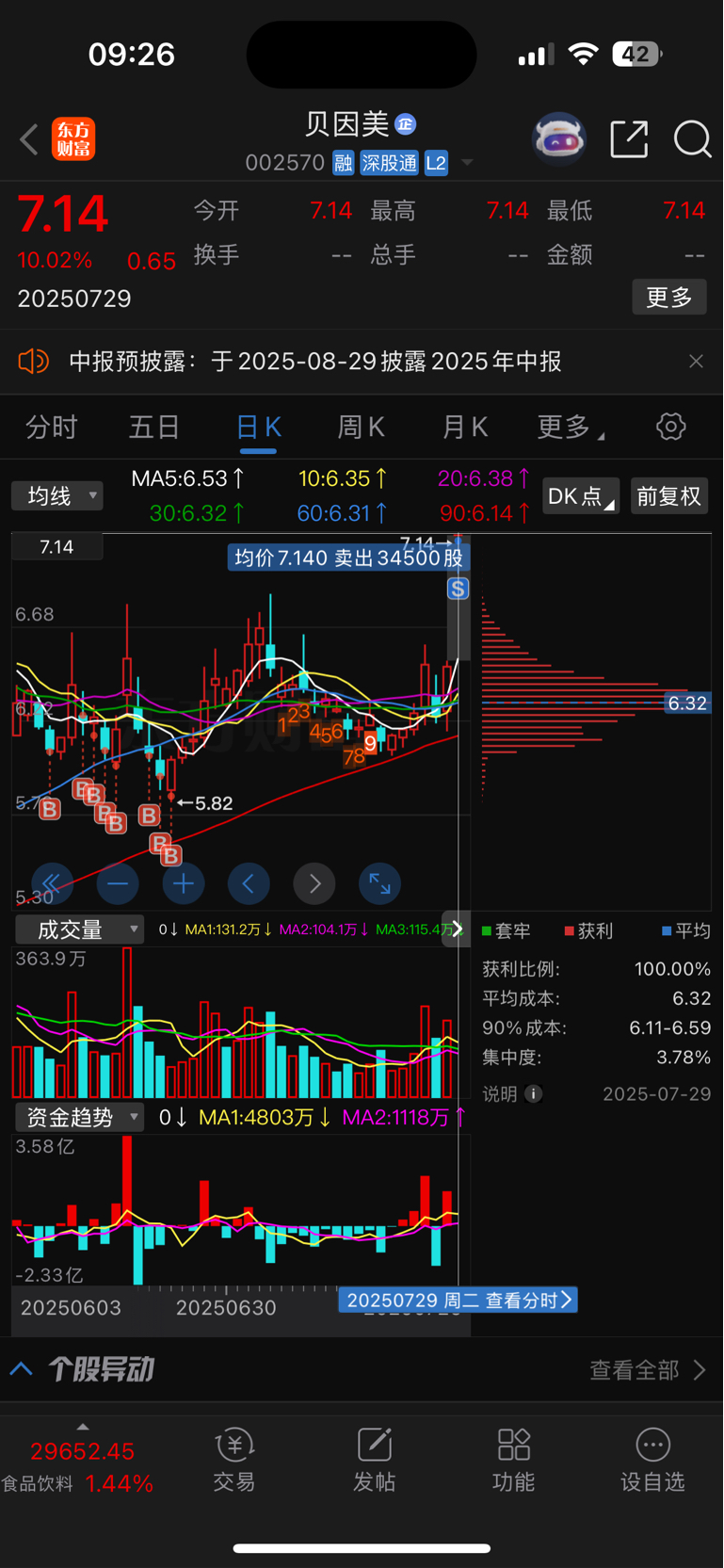Tap the stock code 002570
The image size is (724, 1568).
click(x=285, y=163)
